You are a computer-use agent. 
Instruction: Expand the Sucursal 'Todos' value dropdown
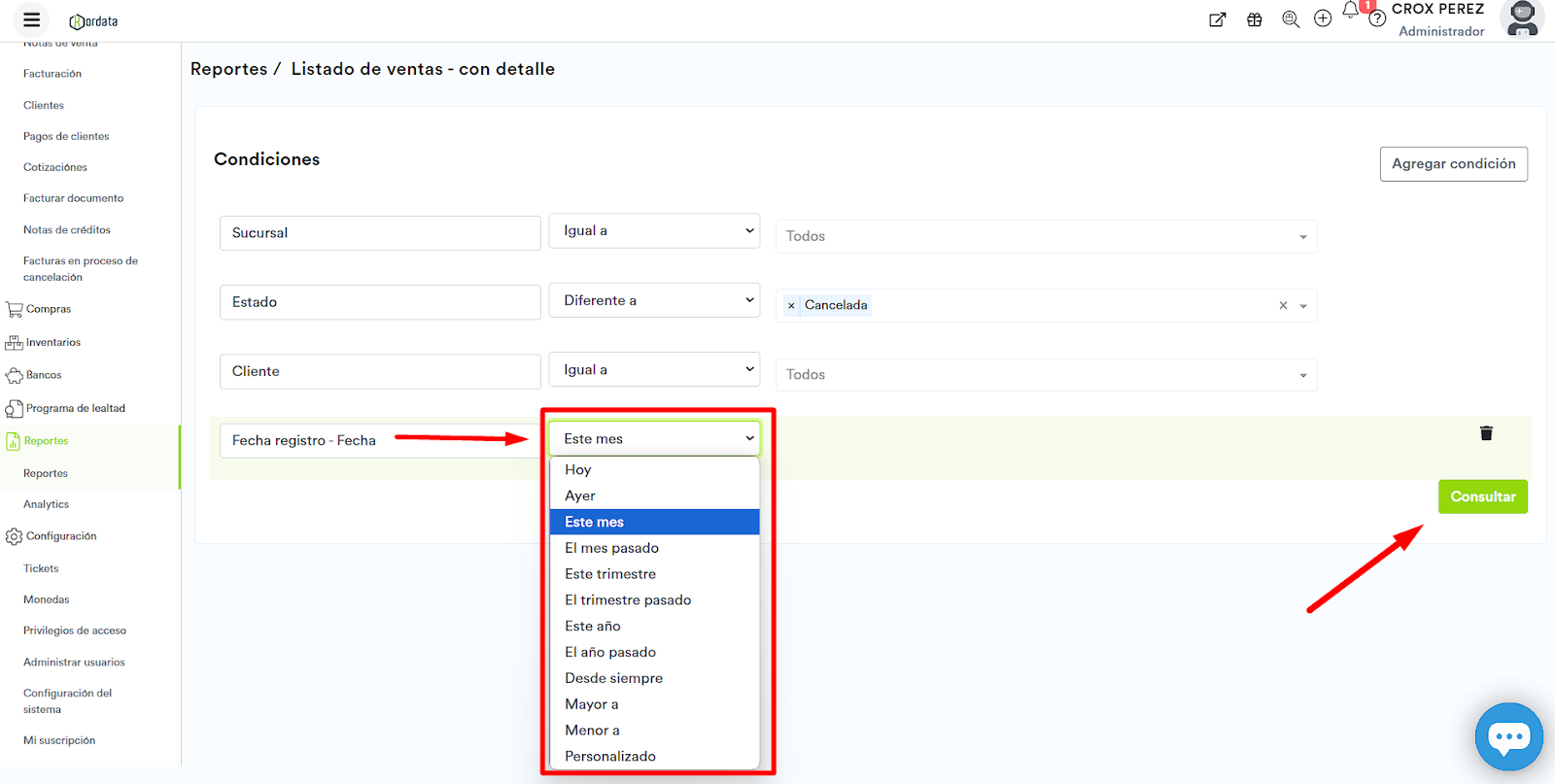(1046, 237)
